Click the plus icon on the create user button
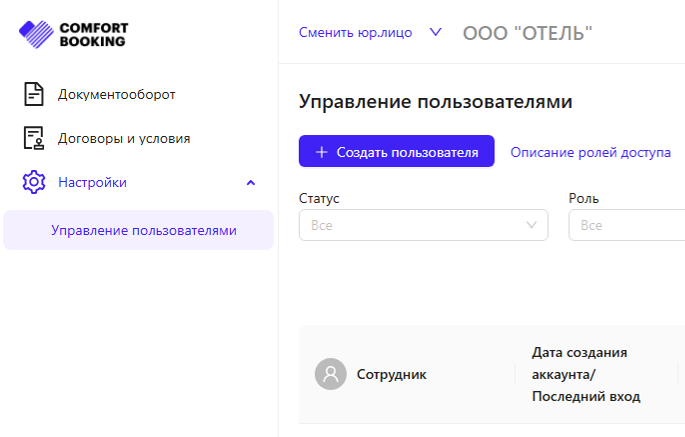The width and height of the screenshot is (685, 437). [x=321, y=152]
